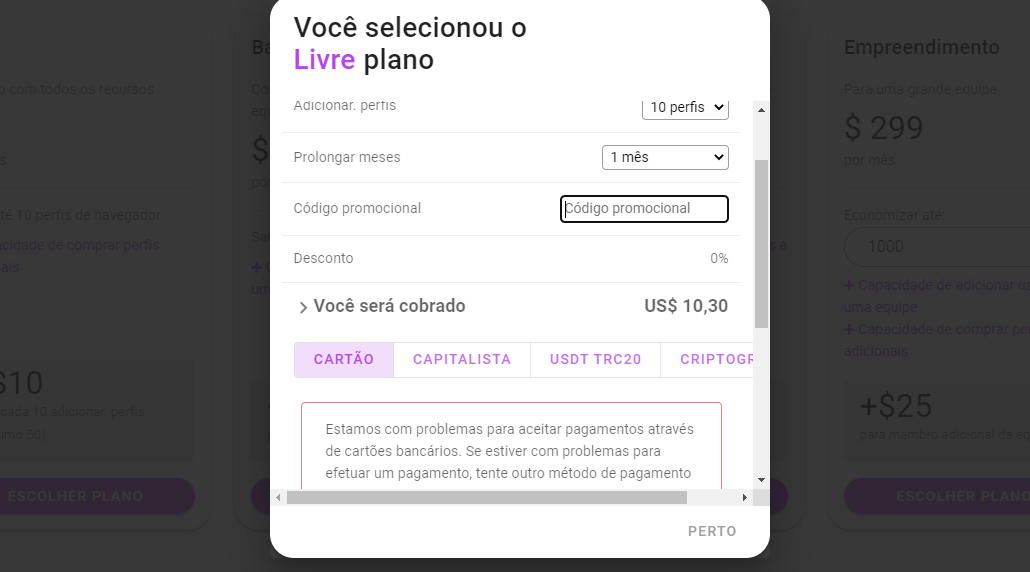Click the vertical scrollbar up arrow

click(x=761, y=110)
